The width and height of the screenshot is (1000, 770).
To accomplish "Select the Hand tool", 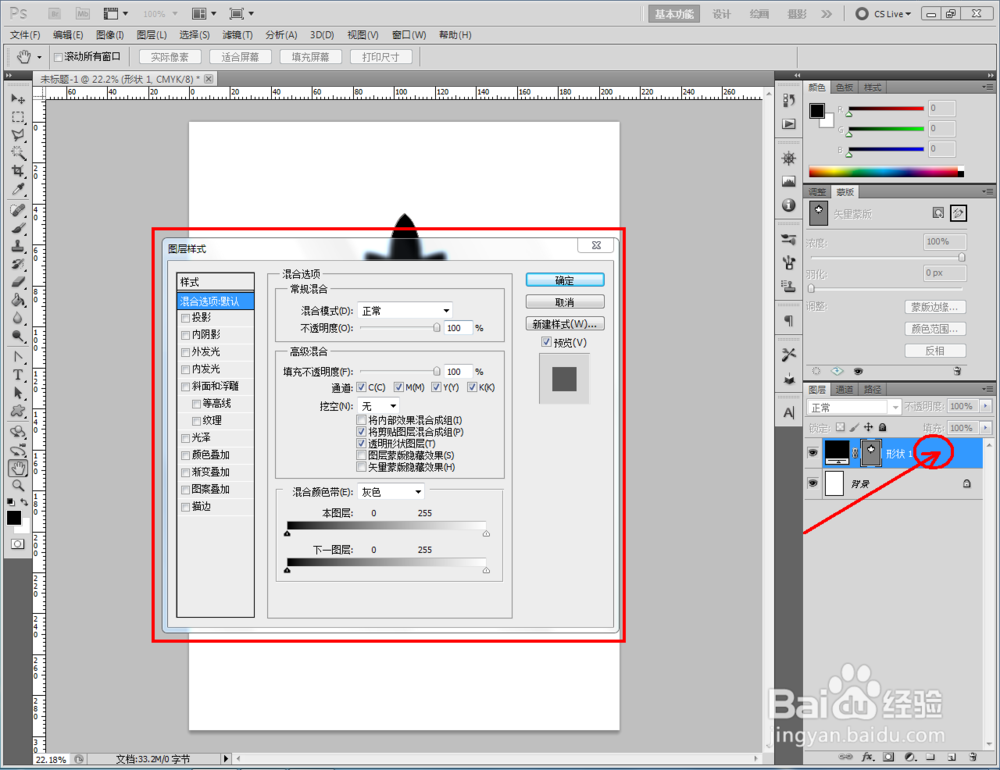I will coord(18,466).
